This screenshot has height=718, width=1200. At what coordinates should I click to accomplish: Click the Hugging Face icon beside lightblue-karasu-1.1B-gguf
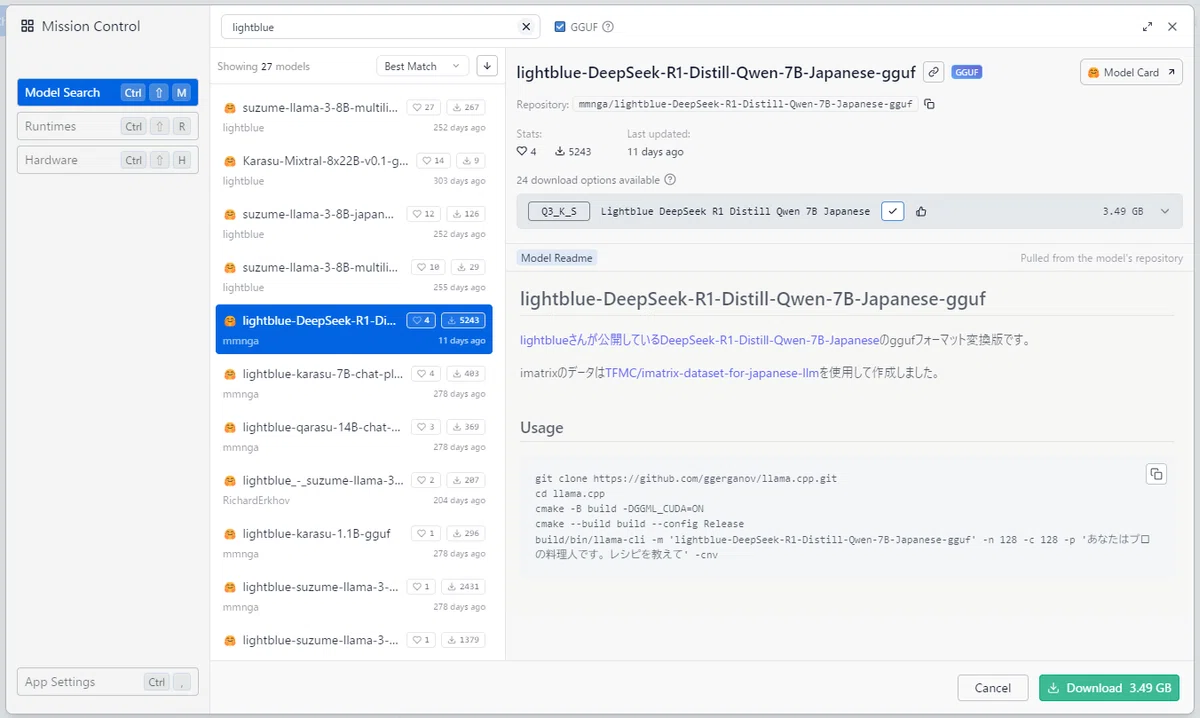(229, 534)
